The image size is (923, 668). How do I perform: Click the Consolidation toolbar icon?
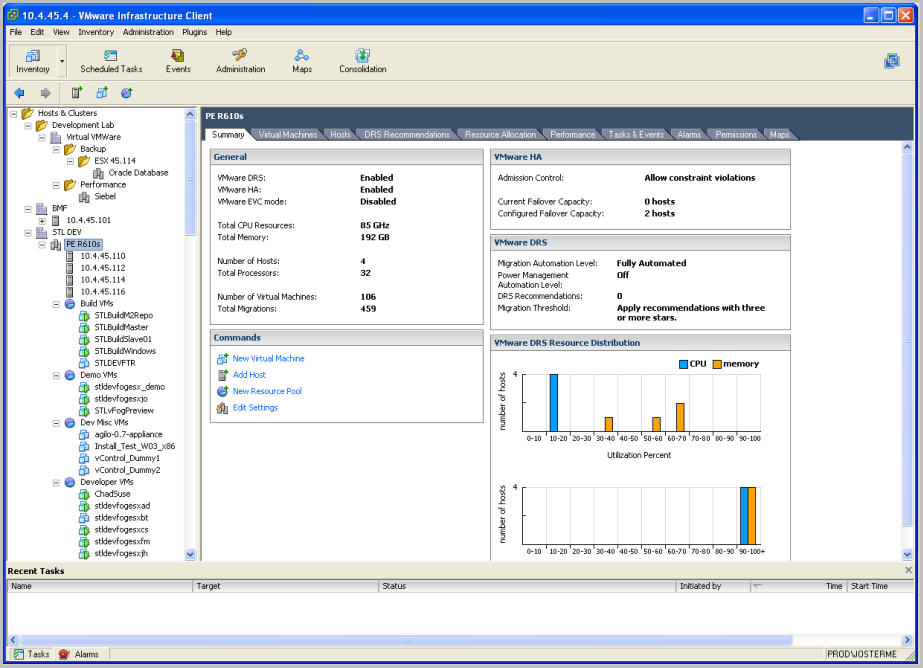(362, 60)
